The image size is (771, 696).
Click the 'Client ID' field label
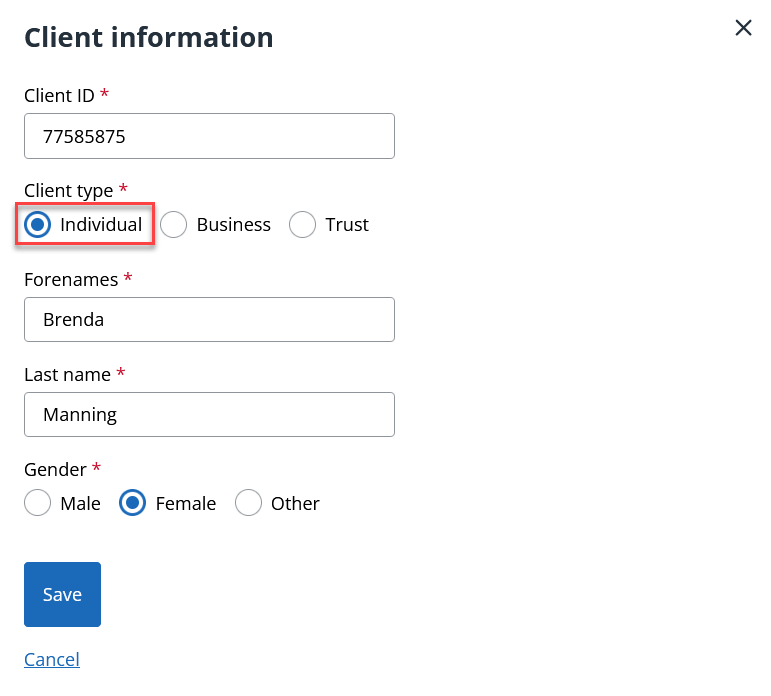point(59,96)
